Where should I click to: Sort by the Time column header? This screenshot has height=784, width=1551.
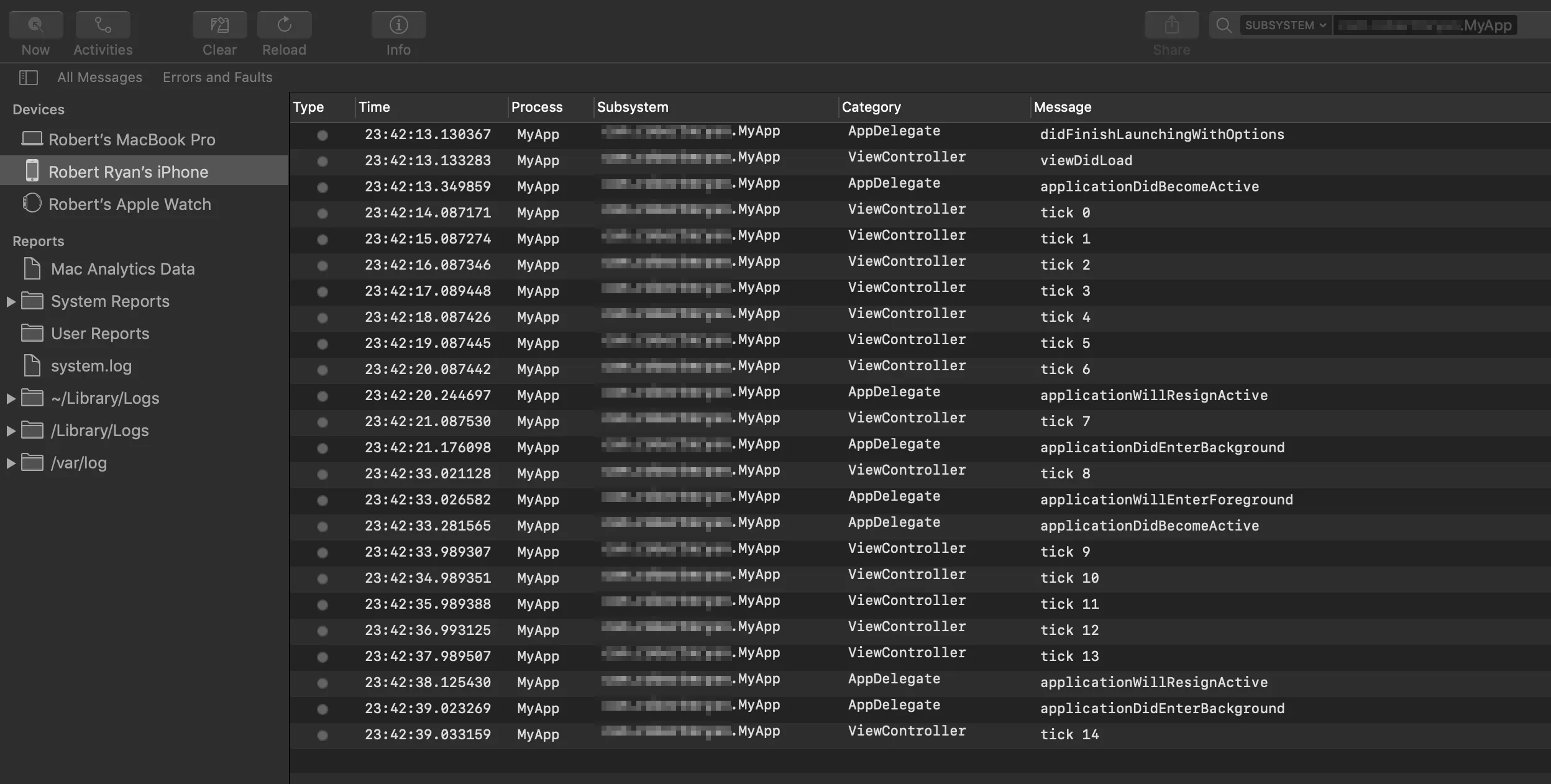point(375,107)
